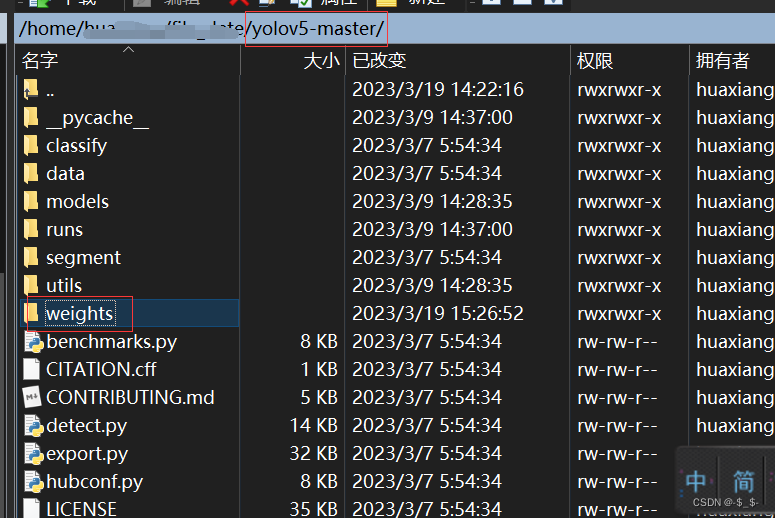Click the segment folder icon

click(x=31, y=258)
